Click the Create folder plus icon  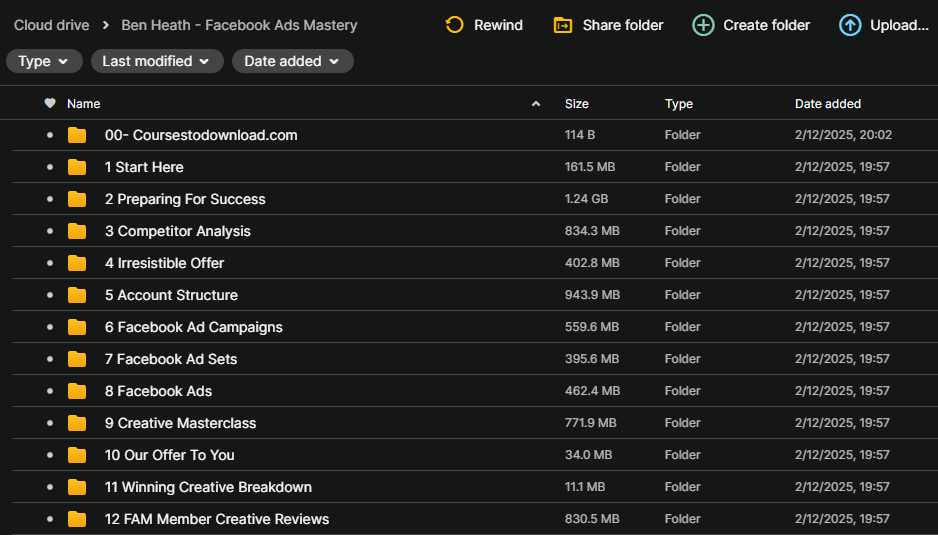(704, 25)
